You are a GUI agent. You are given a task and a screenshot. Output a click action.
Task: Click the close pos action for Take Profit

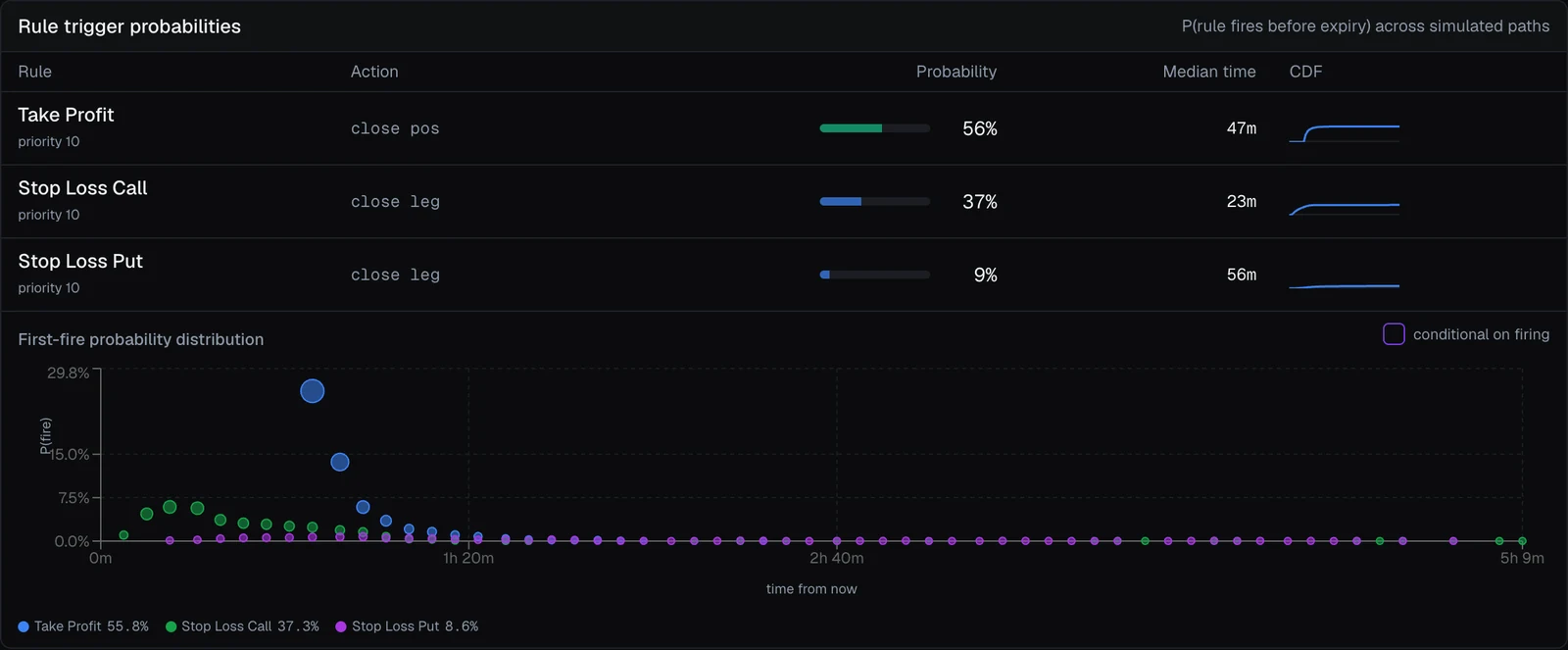point(395,128)
